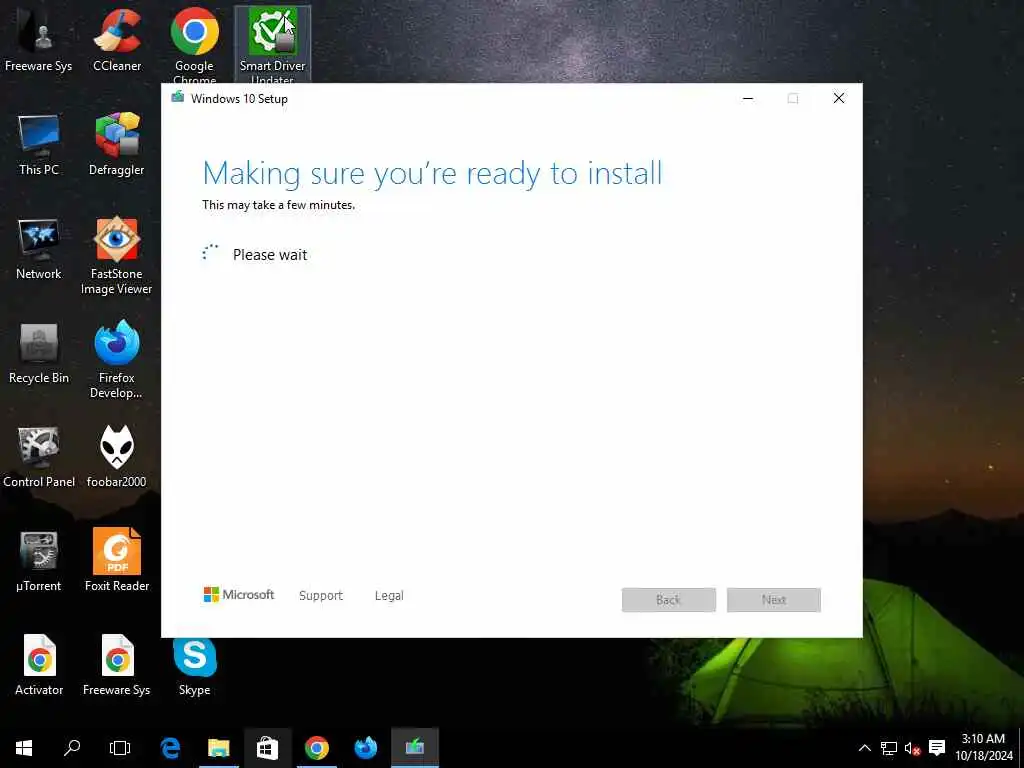Switch to Firefox on the taskbar
1024x768 pixels.
pos(366,748)
